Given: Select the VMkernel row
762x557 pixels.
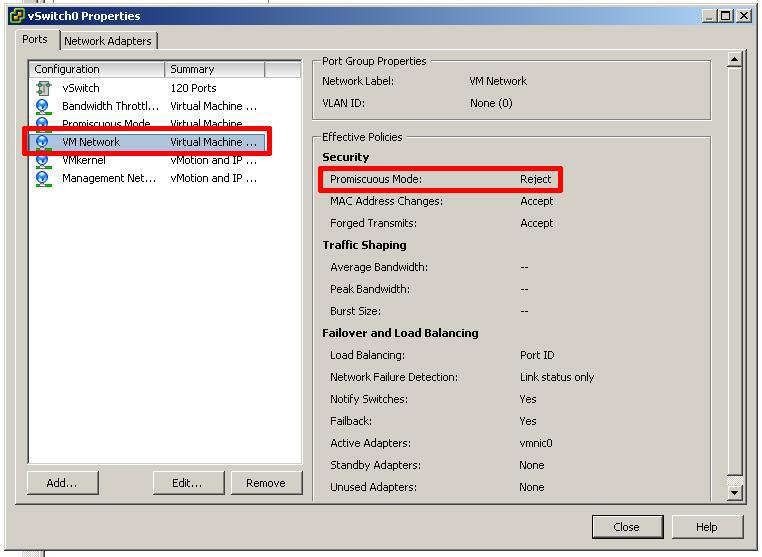Looking at the screenshot, I should 148,160.
